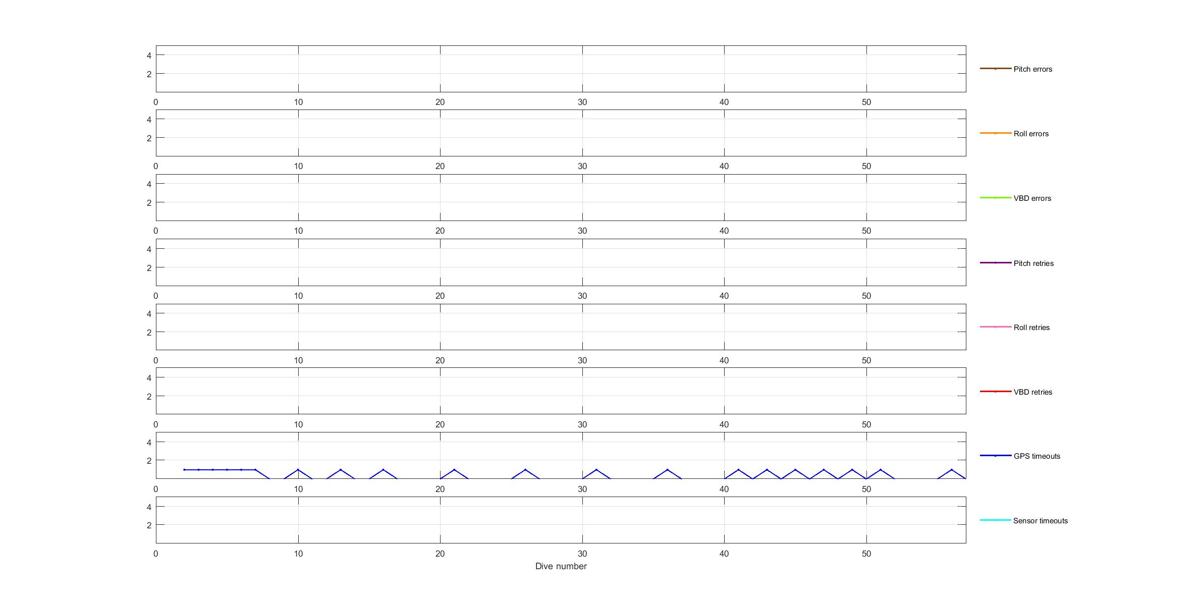Image resolution: width=1200 pixels, height=611 pixels.
Task: Click the Pitch errors legend label
Action: click(1032, 69)
